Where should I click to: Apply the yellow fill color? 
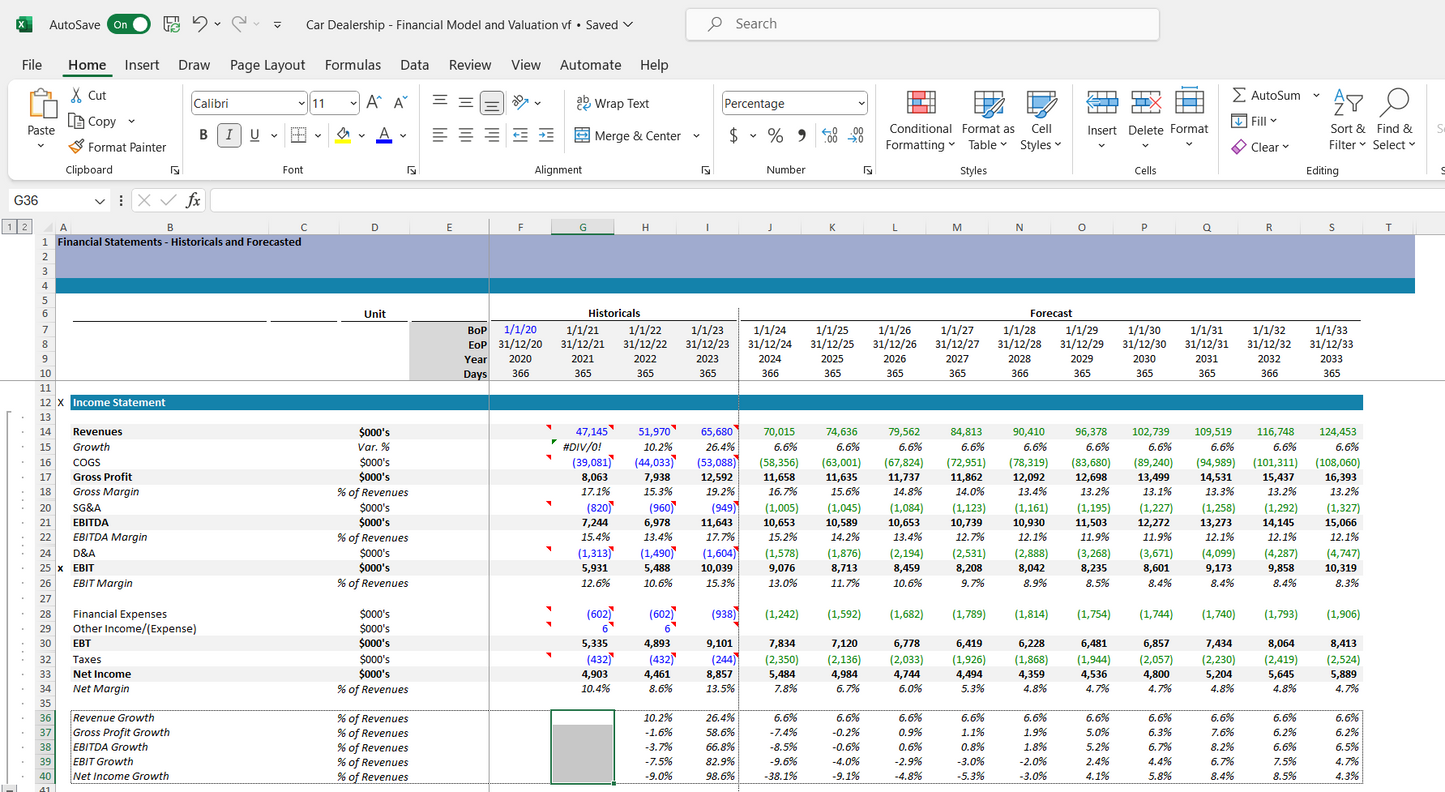pos(343,136)
